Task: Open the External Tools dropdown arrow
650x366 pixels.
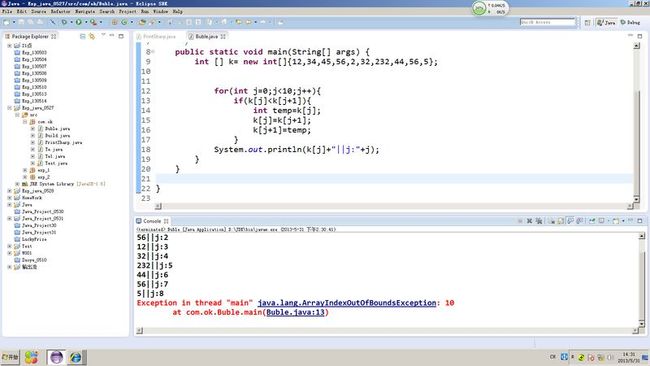Action: pos(101,22)
